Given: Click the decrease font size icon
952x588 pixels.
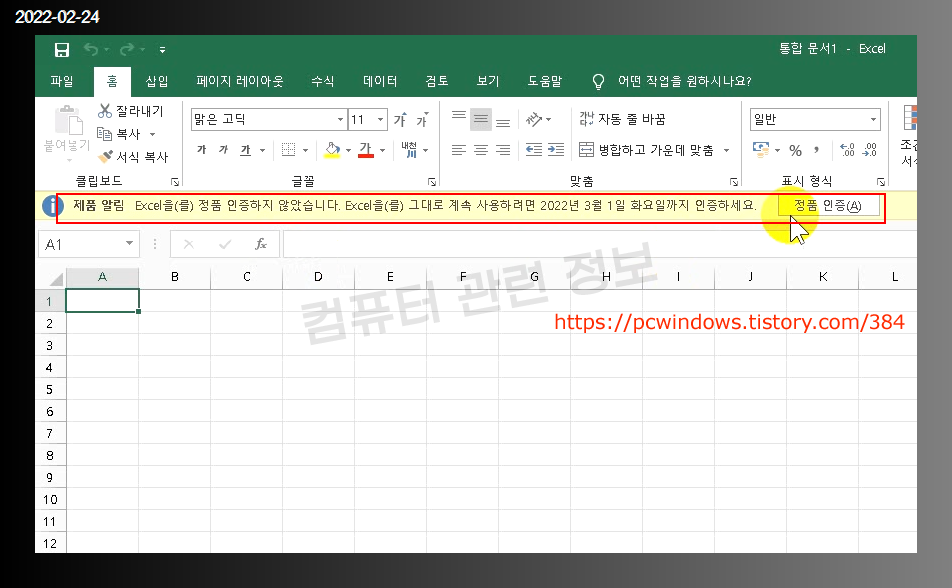Looking at the screenshot, I should tap(423, 120).
